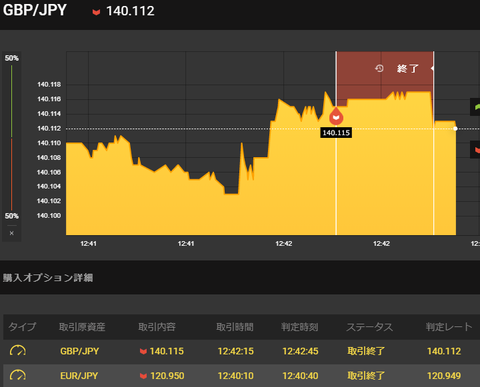This screenshot has height=387, width=480.
Task: Click the red down-arrow trade marker on chart
Action: tap(336, 116)
